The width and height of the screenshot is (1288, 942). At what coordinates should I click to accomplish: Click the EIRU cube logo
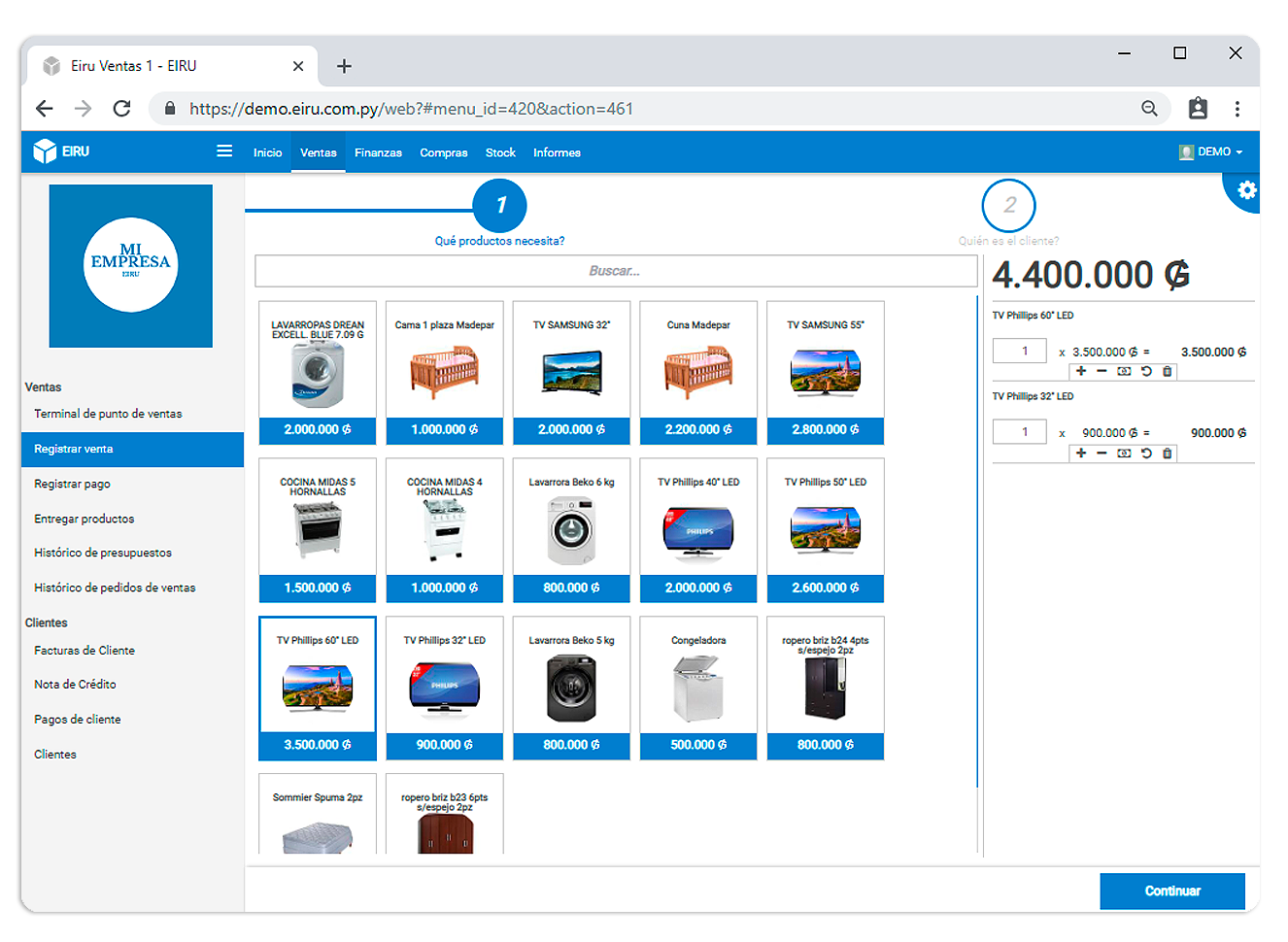click(45, 151)
